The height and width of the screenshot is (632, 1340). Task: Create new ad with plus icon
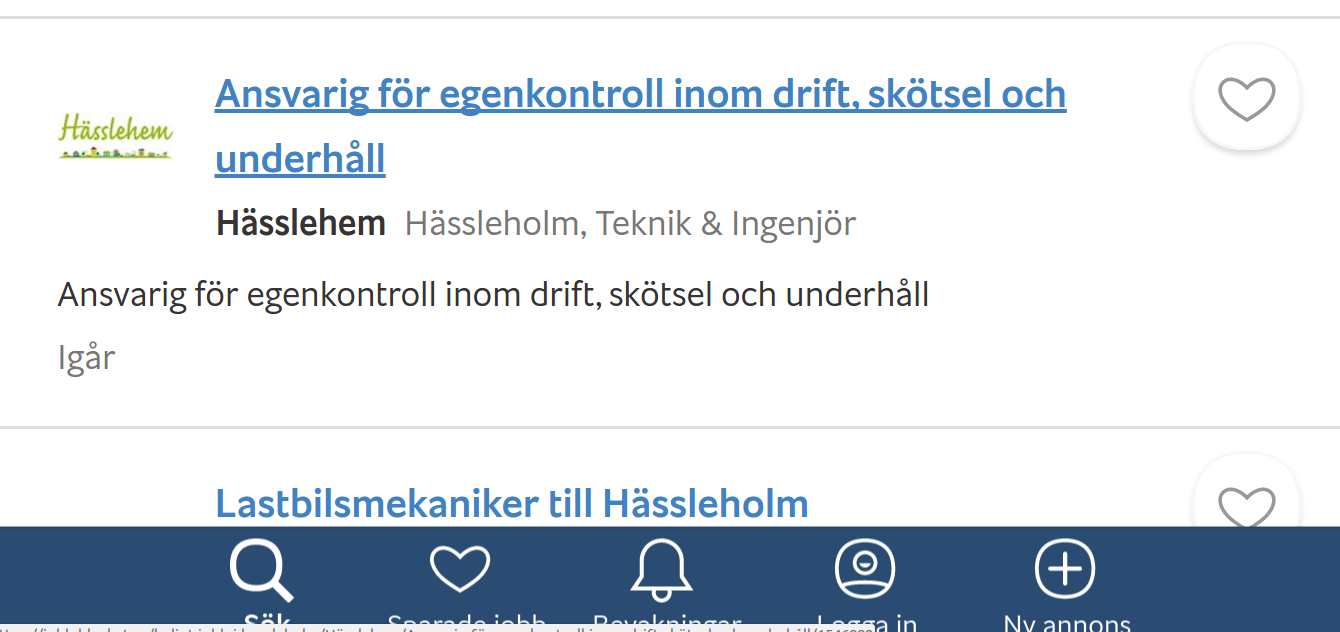pyautogui.click(x=1065, y=568)
